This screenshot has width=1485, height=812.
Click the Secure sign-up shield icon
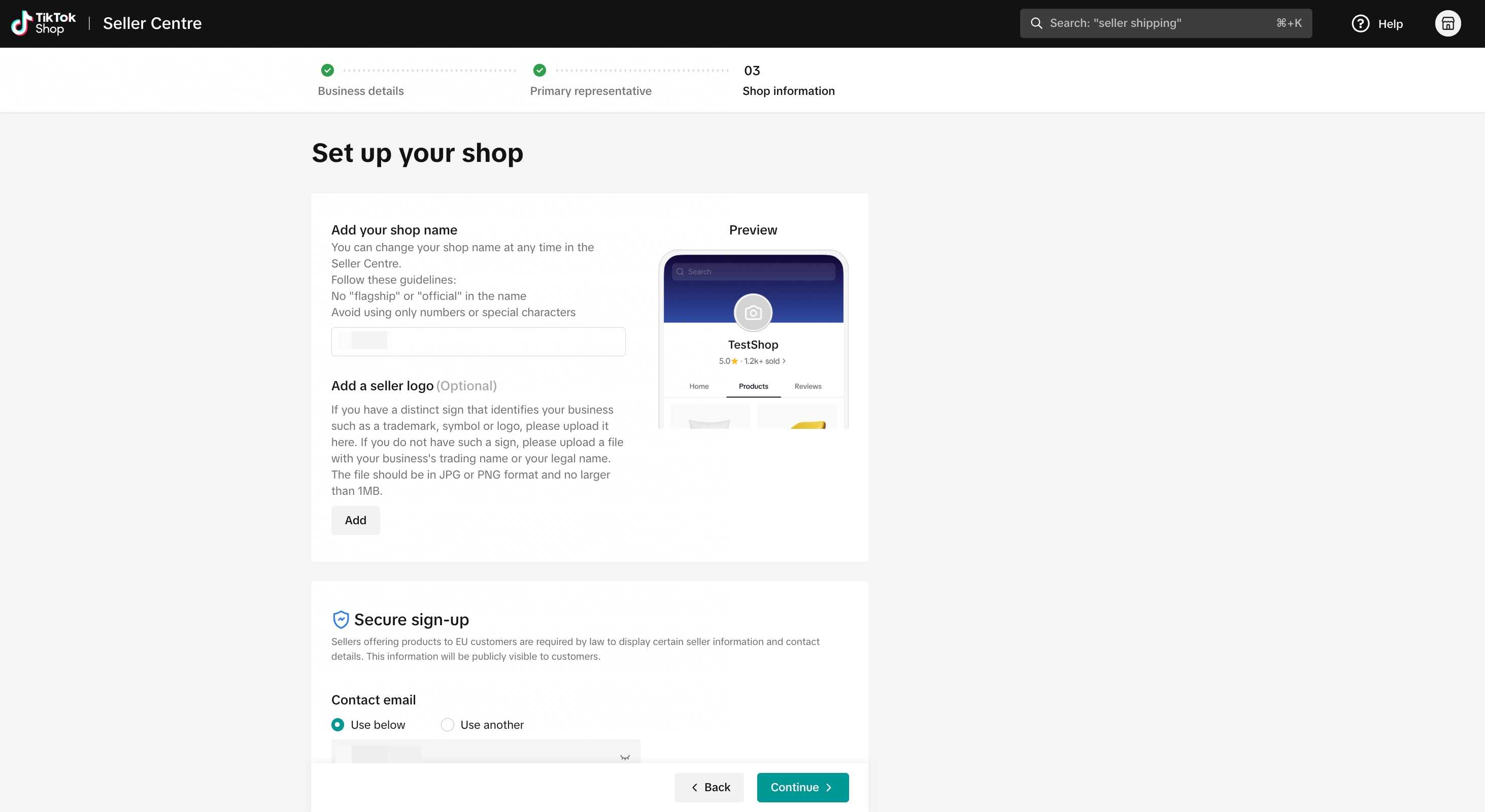[341, 620]
